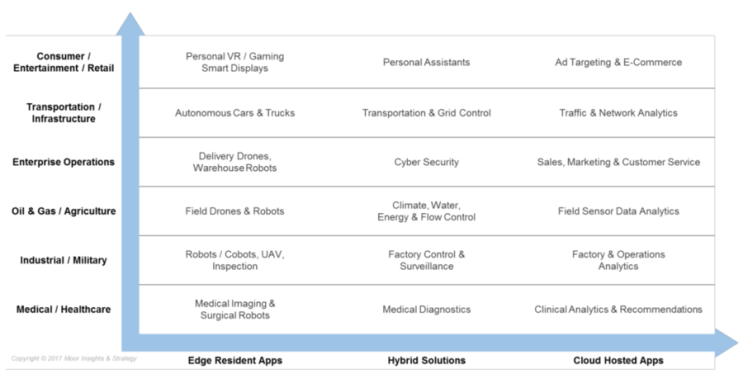Click the rightward horizontal arrow tip
The width and height of the screenshot is (743, 374).
[x=726, y=343]
